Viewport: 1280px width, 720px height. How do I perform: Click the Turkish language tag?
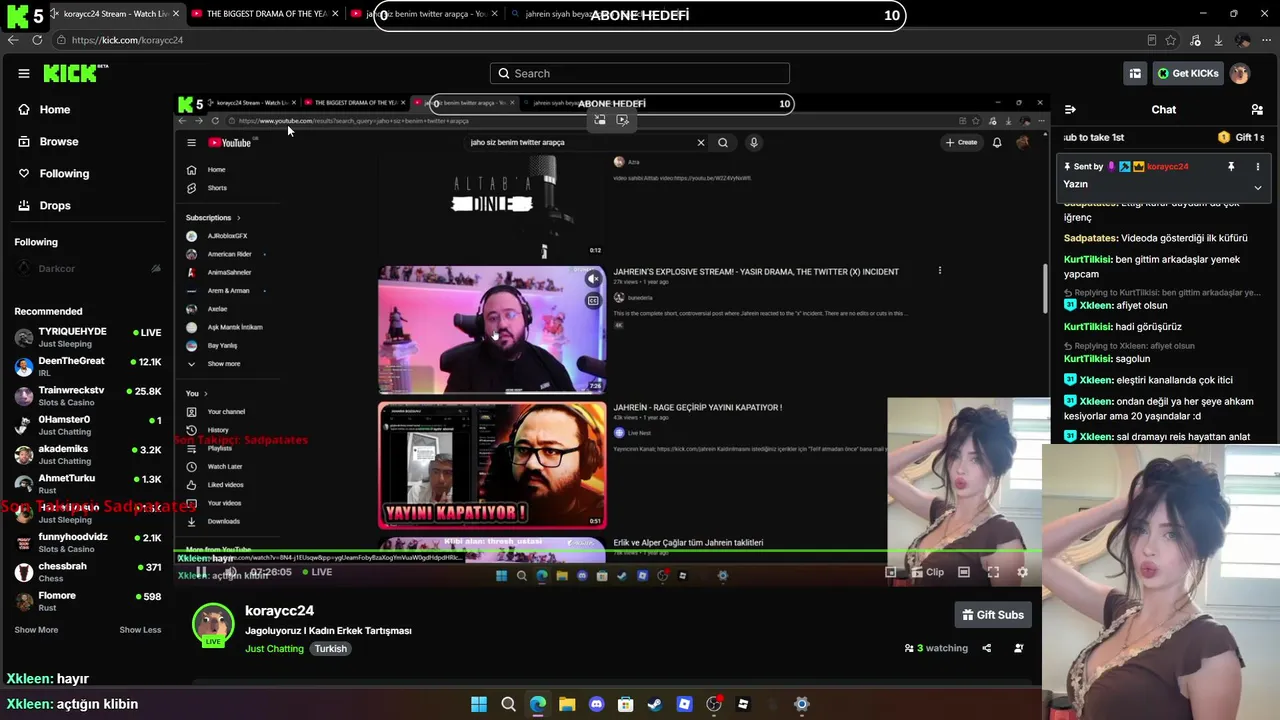(330, 649)
